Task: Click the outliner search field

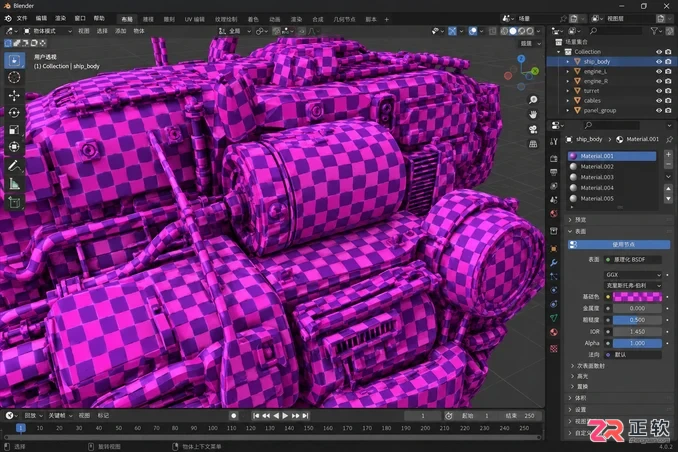Action: click(614, 31)
